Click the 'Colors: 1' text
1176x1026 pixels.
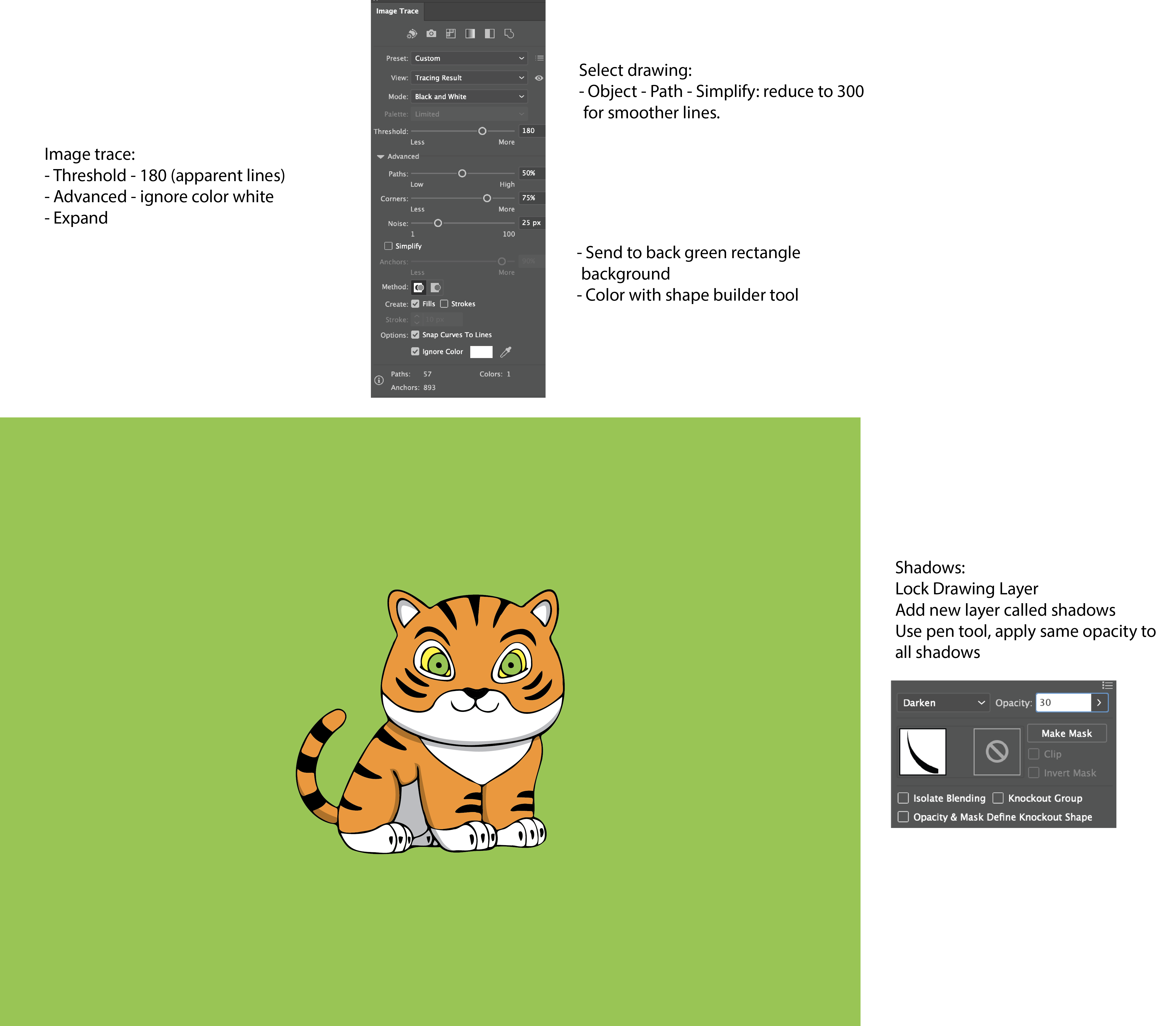495,374
